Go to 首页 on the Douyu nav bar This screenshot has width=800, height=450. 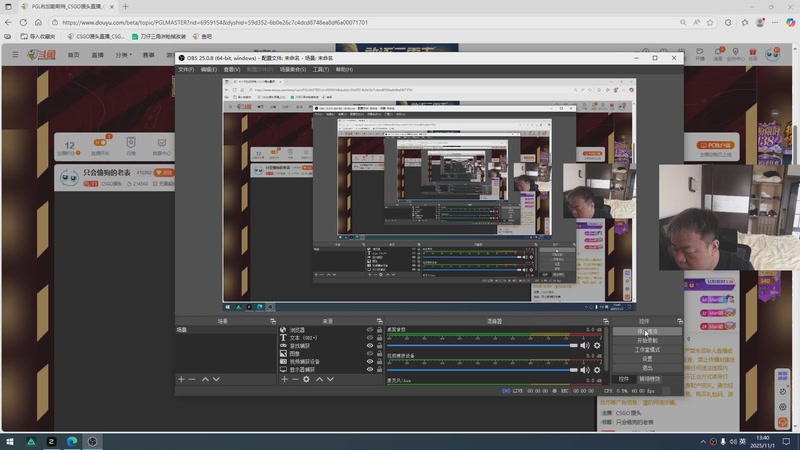[73, 55]
